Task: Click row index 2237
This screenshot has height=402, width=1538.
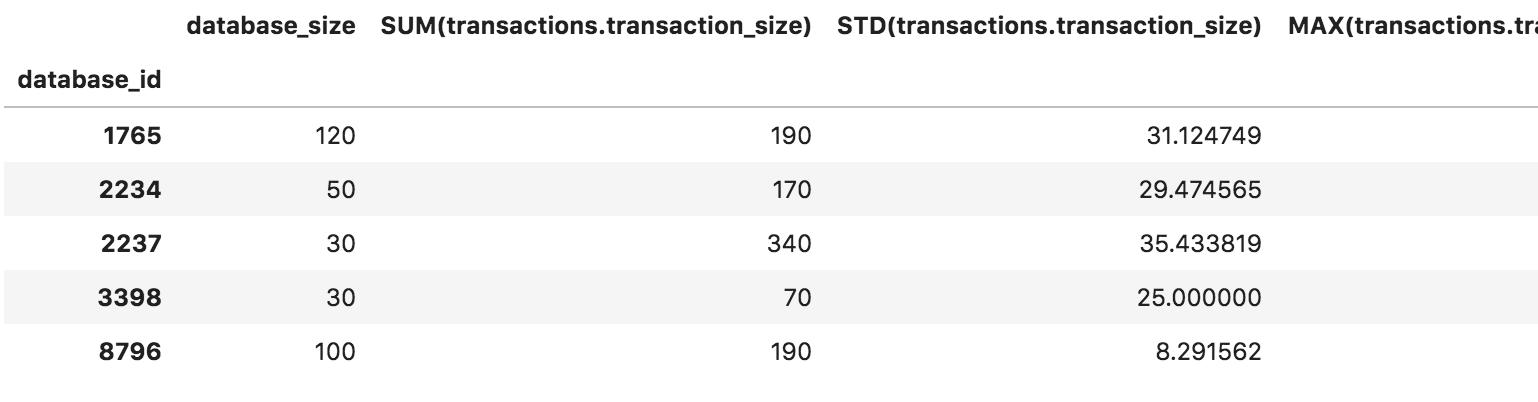Action: point(130,243)
